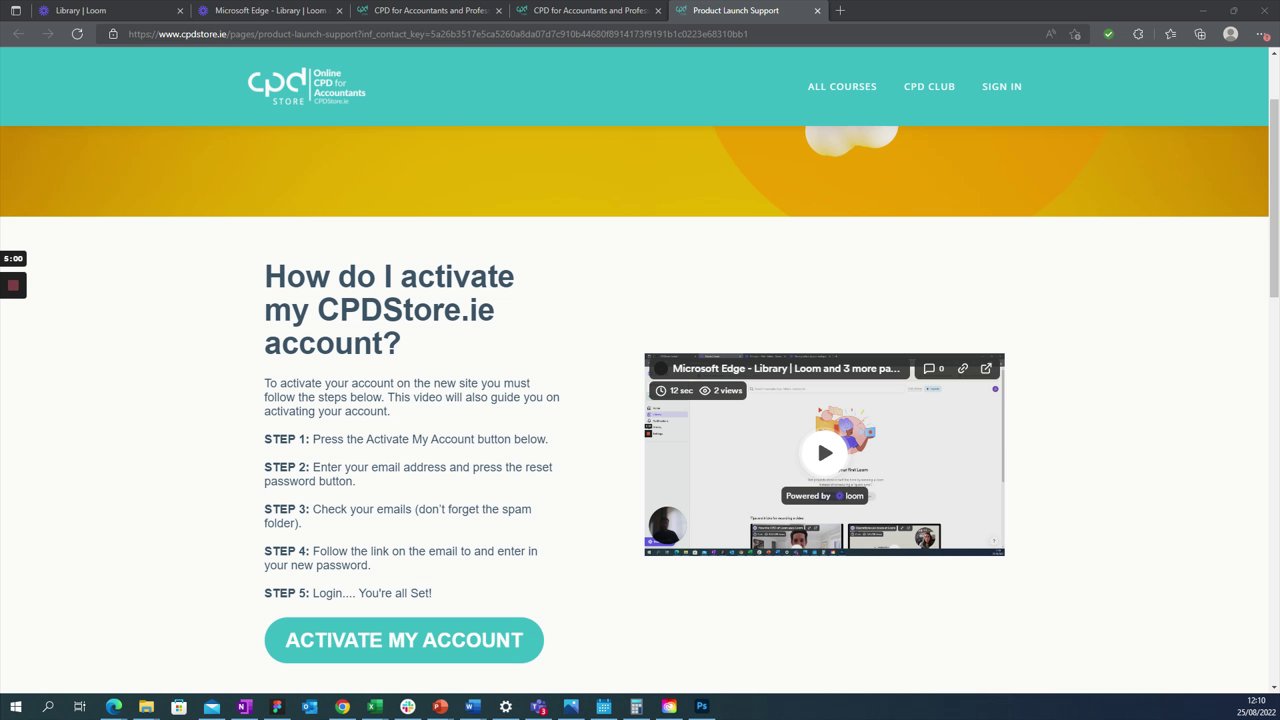Click the Activate My Account button
This screenshot has width=1280, height=720.
[404, 640]
